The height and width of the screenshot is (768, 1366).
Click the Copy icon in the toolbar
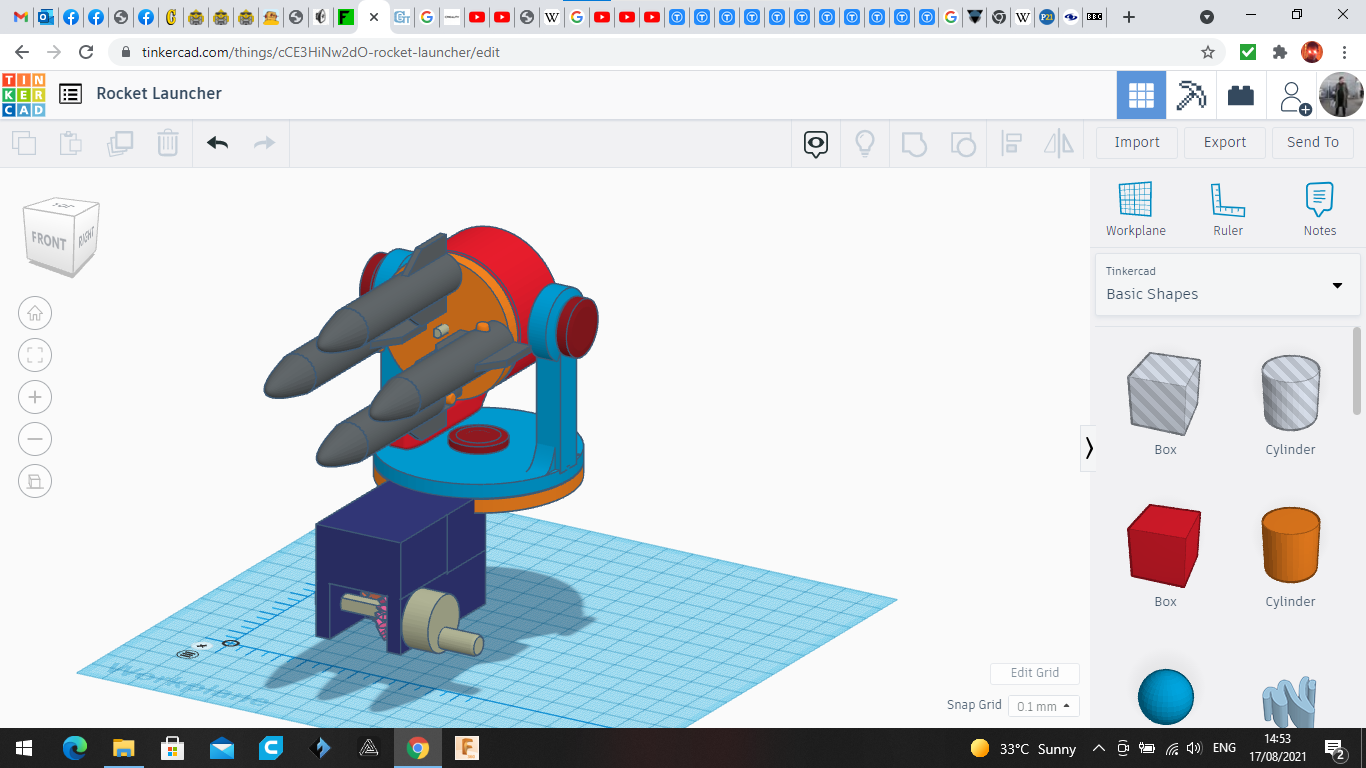click(x=24, y=143)
